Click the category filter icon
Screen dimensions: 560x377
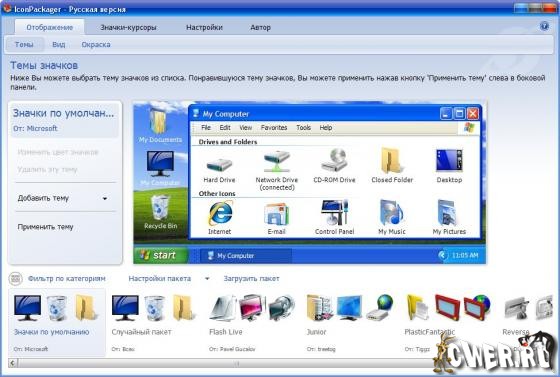(15, 279)
